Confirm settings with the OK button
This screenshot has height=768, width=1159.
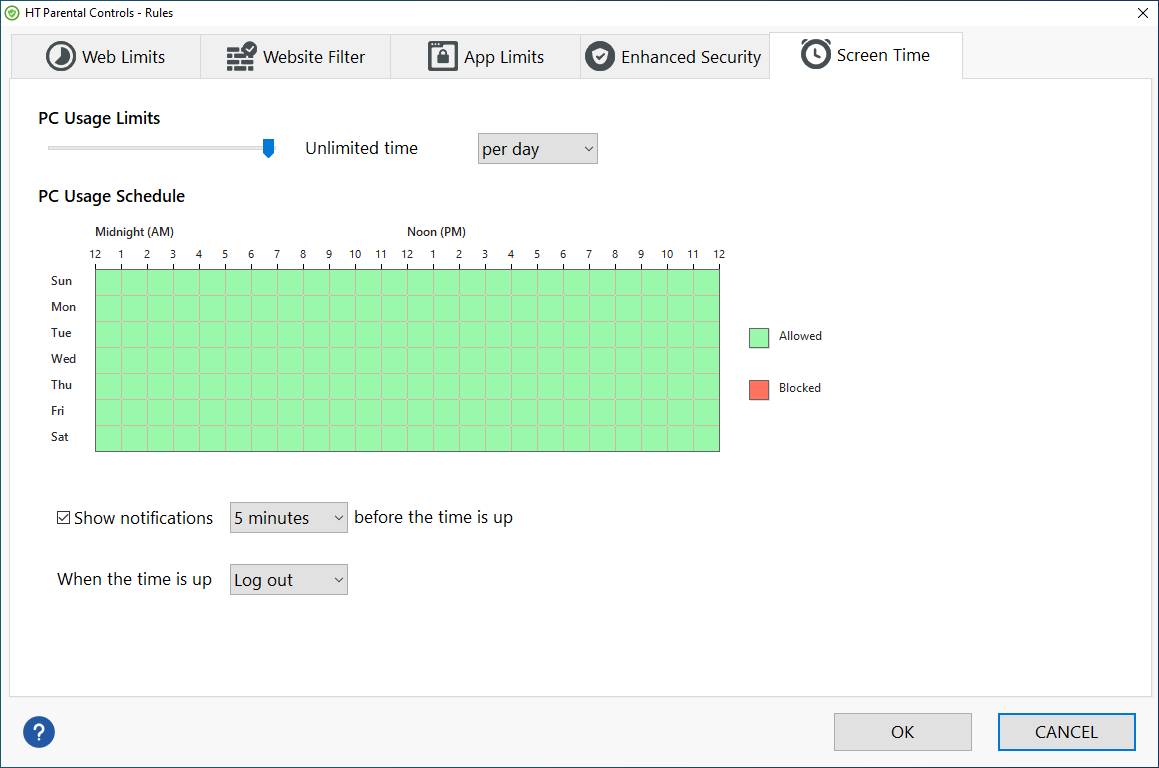(903, 732)
